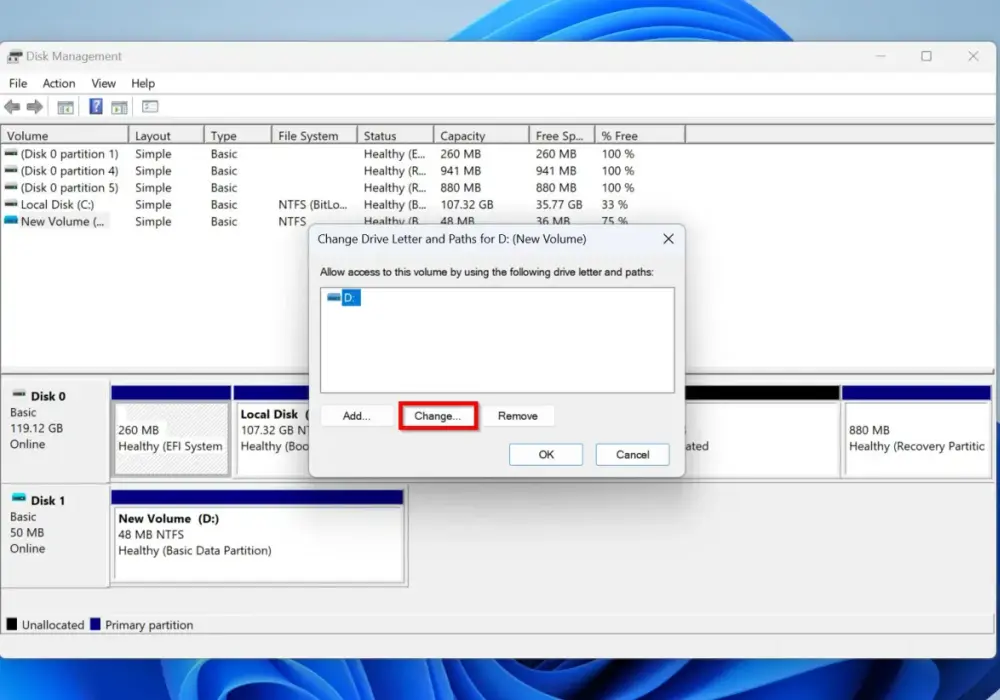Click the drive icon of Disk 0 partition 1
1000x700 pixels.
[x=11, y=153]
